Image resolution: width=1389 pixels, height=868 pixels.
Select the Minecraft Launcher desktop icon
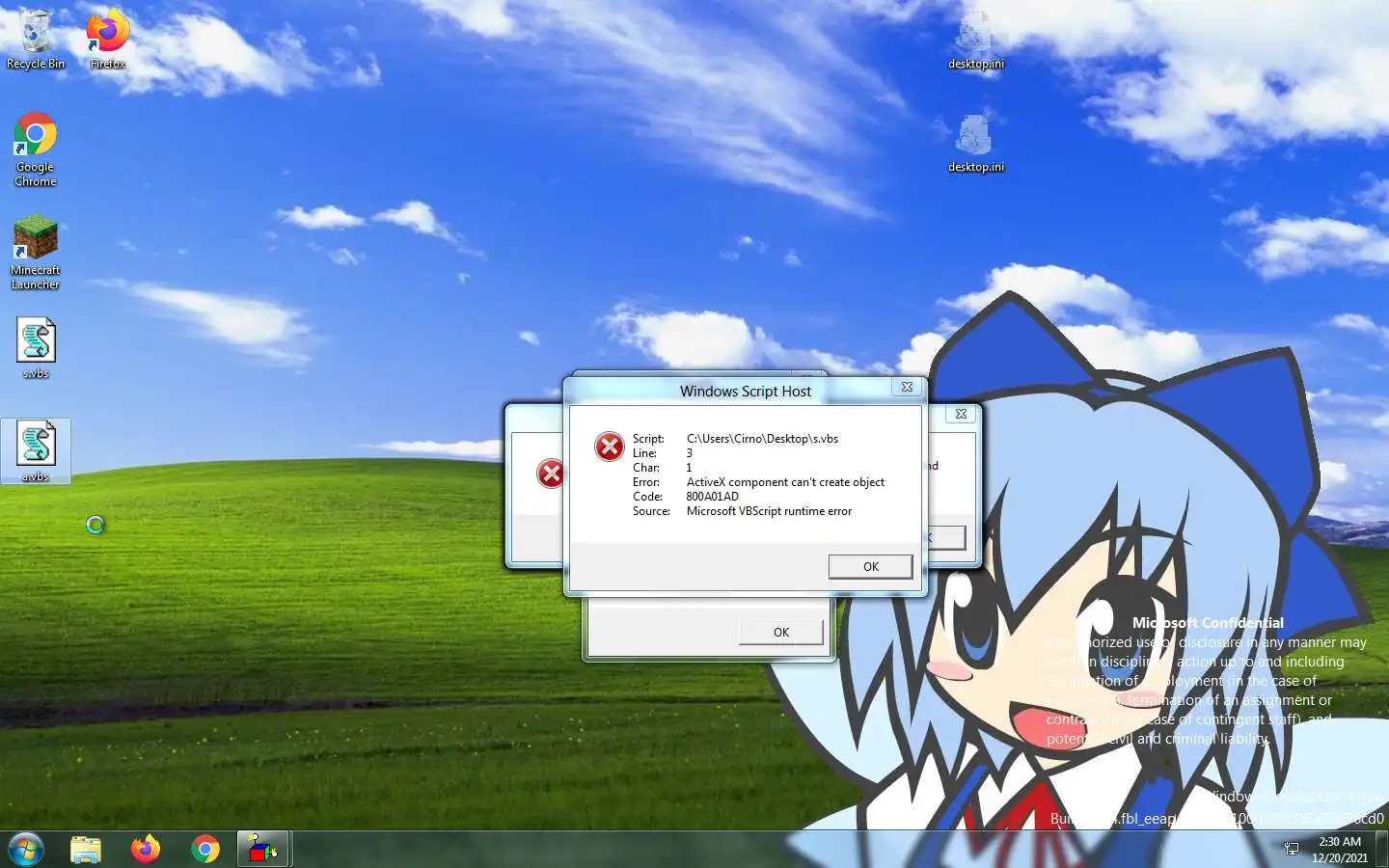(36, 253)
